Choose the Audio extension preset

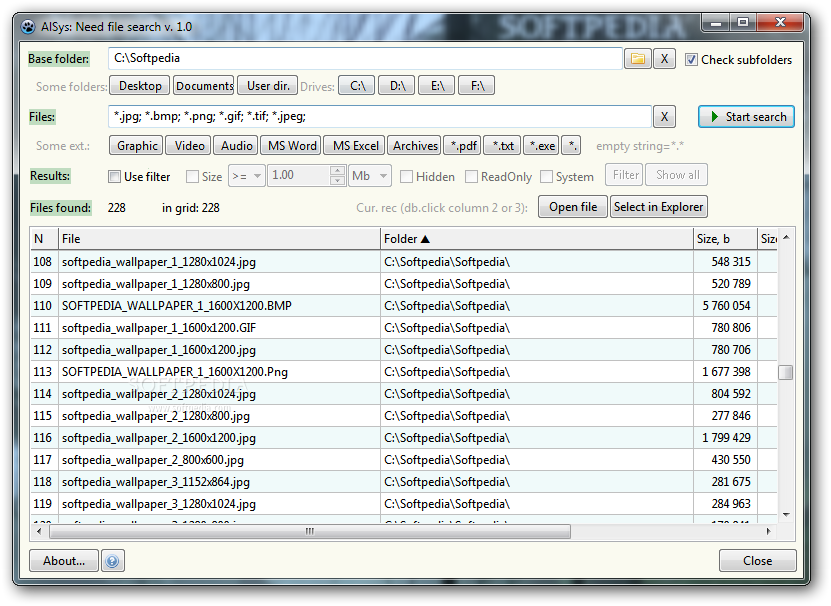pos(236,145)
